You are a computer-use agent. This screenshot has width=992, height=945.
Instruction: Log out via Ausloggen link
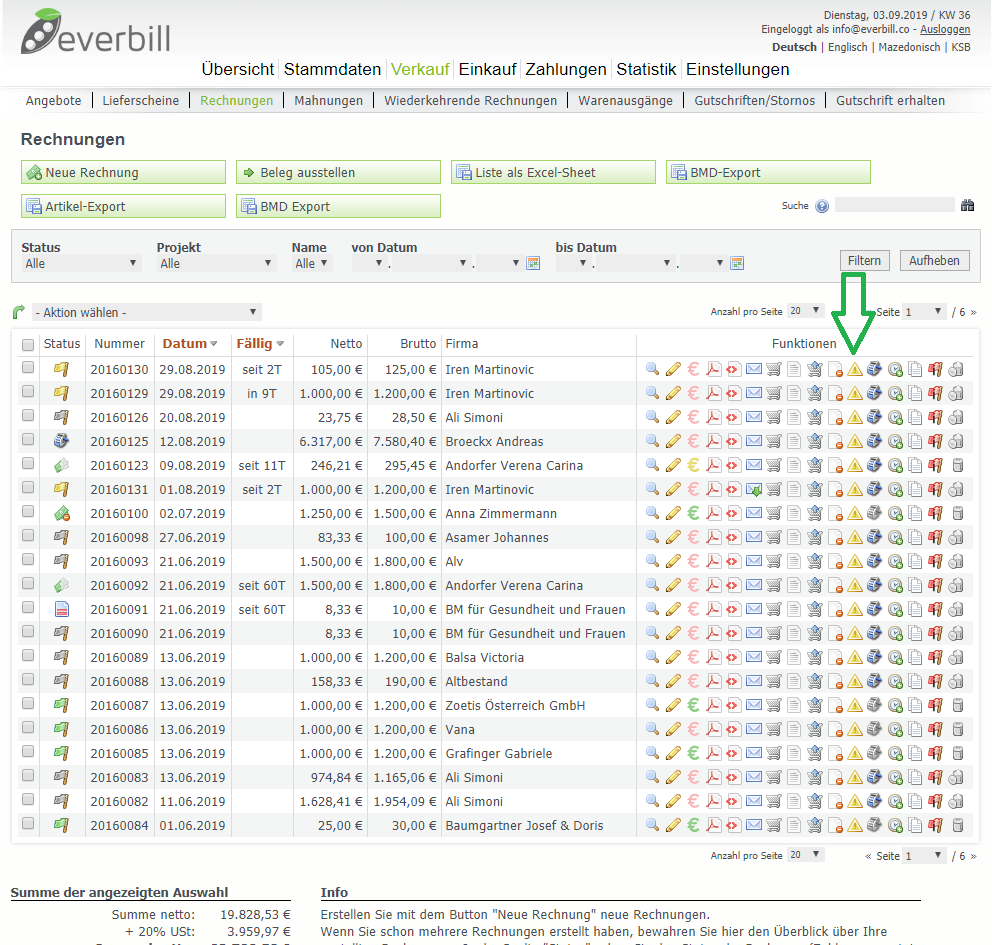pos(945,29)
